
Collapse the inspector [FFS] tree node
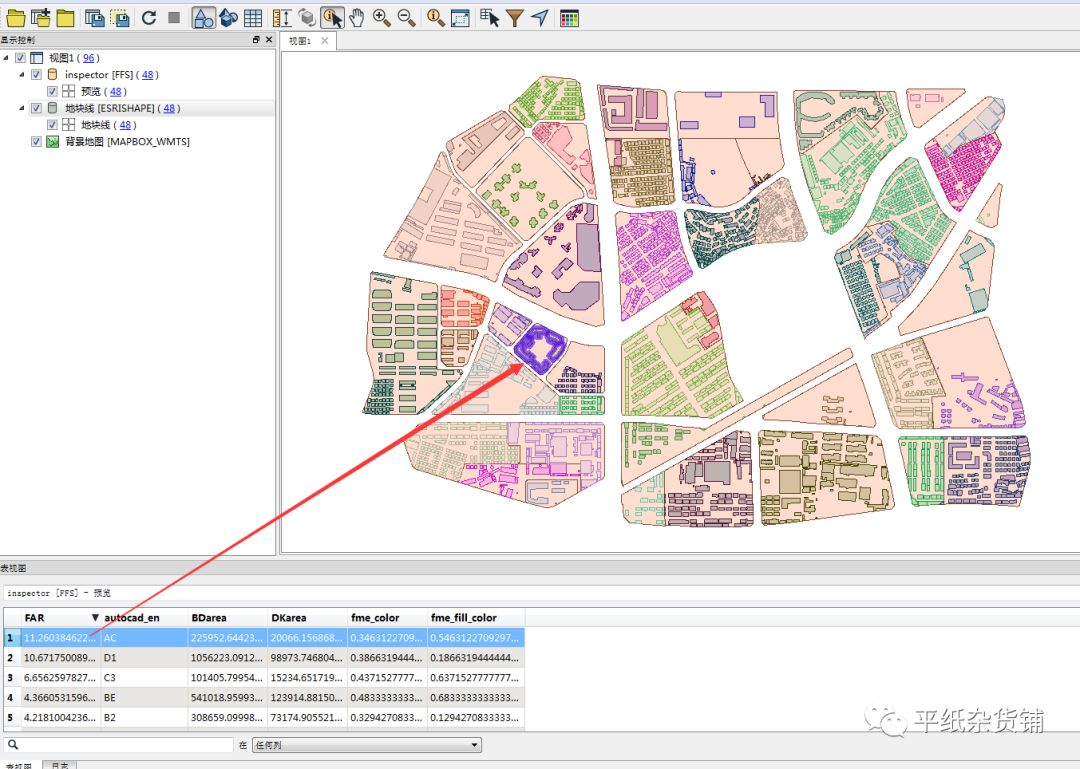pyautogui.click(x=22, y=75)
